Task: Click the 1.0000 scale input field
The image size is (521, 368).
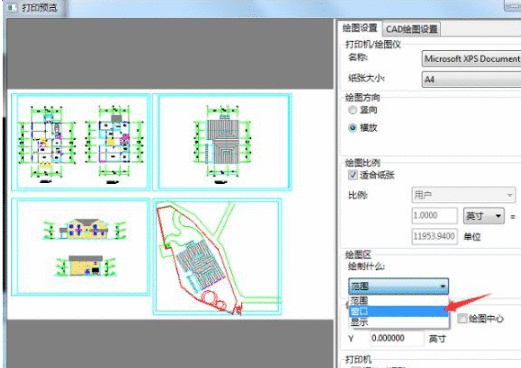Action: 435,216
